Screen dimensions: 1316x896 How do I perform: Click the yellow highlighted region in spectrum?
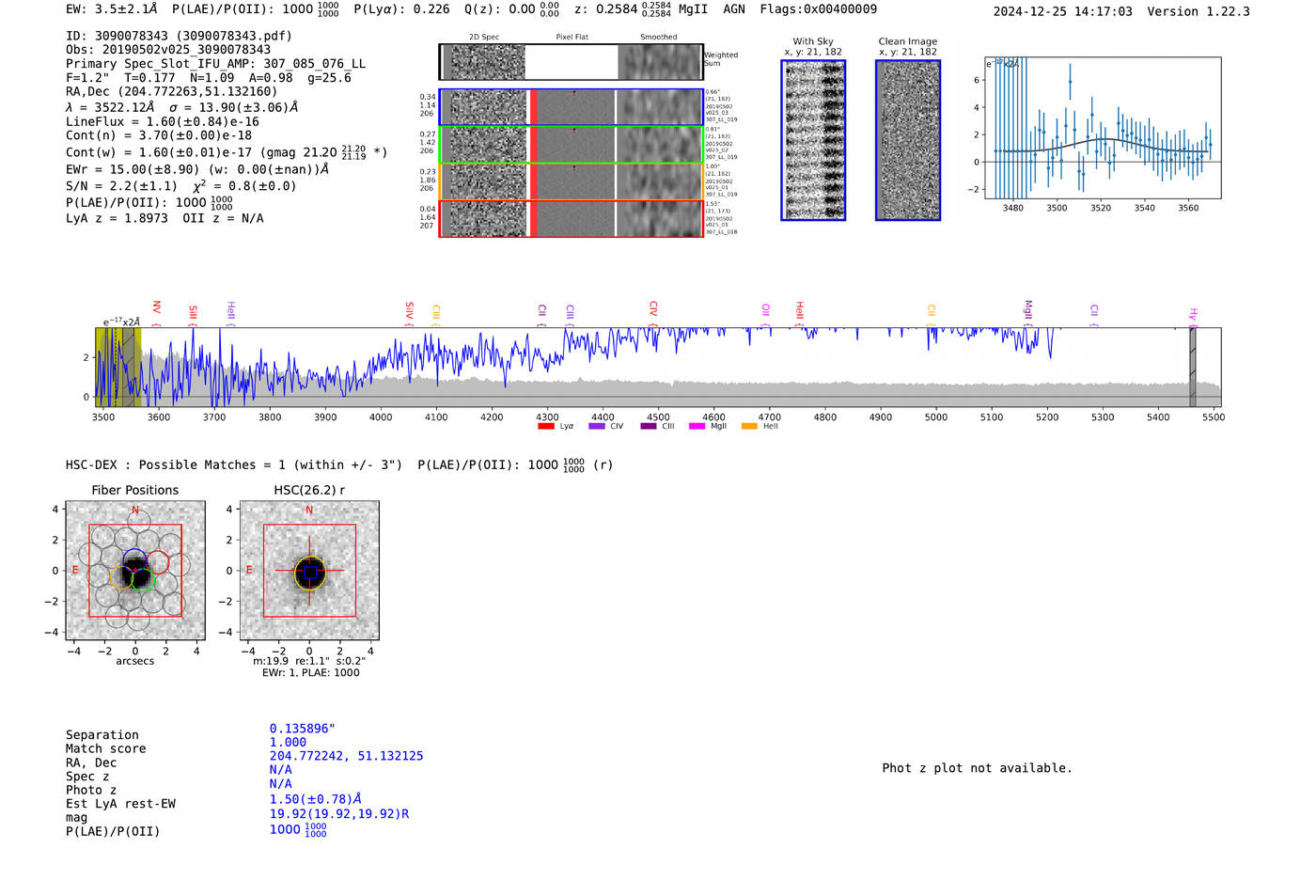pyautogui.click(x=118, y=367)
